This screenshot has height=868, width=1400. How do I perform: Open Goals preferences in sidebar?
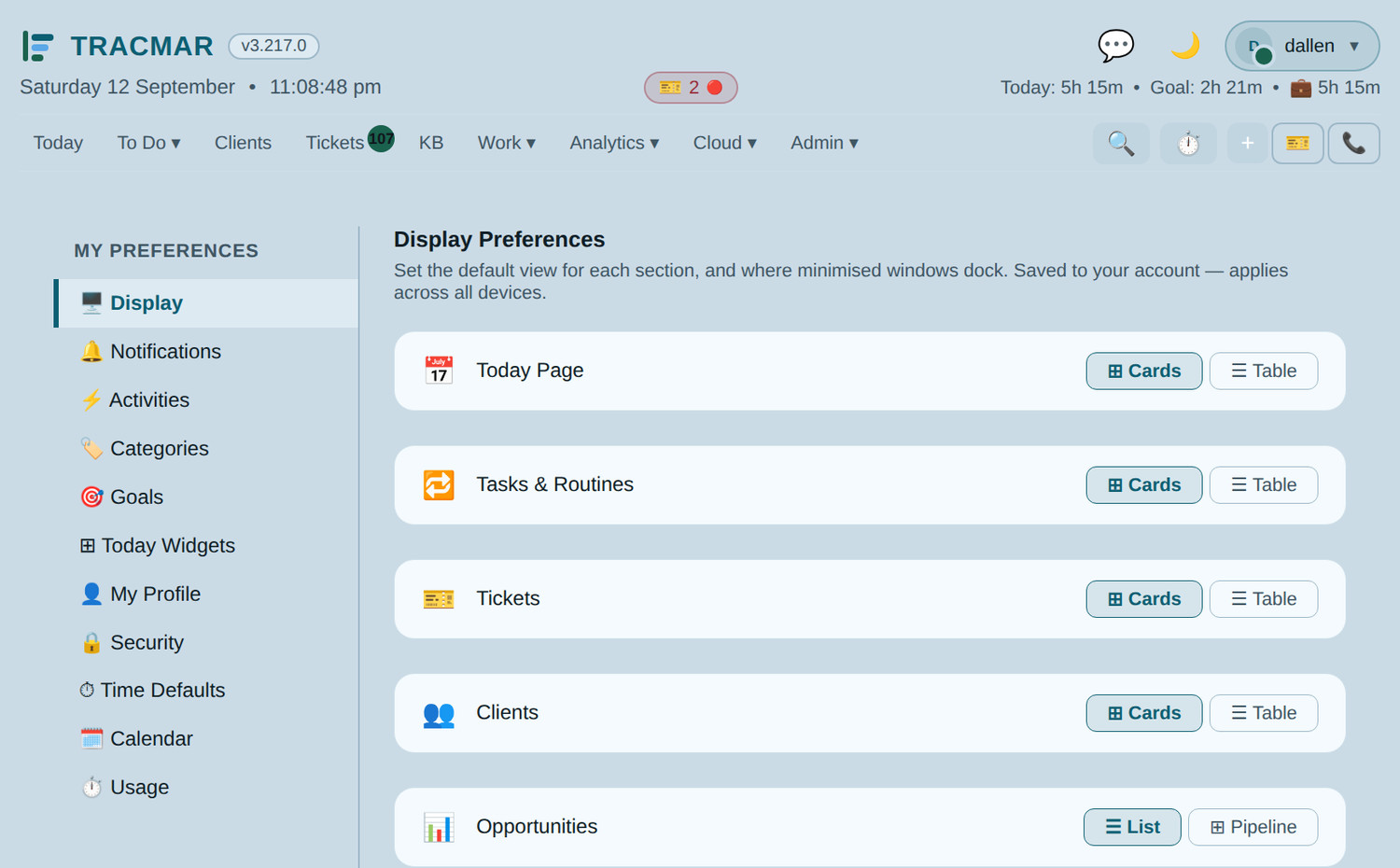point(206,497)
